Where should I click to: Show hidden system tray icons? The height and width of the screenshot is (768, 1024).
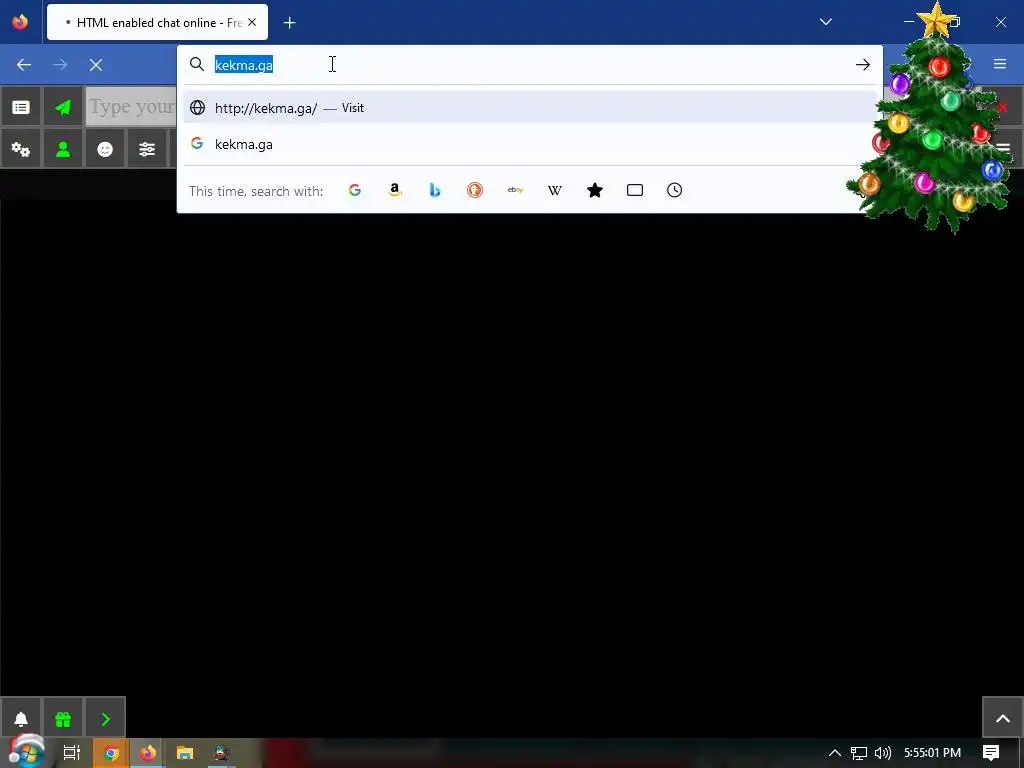835,753
